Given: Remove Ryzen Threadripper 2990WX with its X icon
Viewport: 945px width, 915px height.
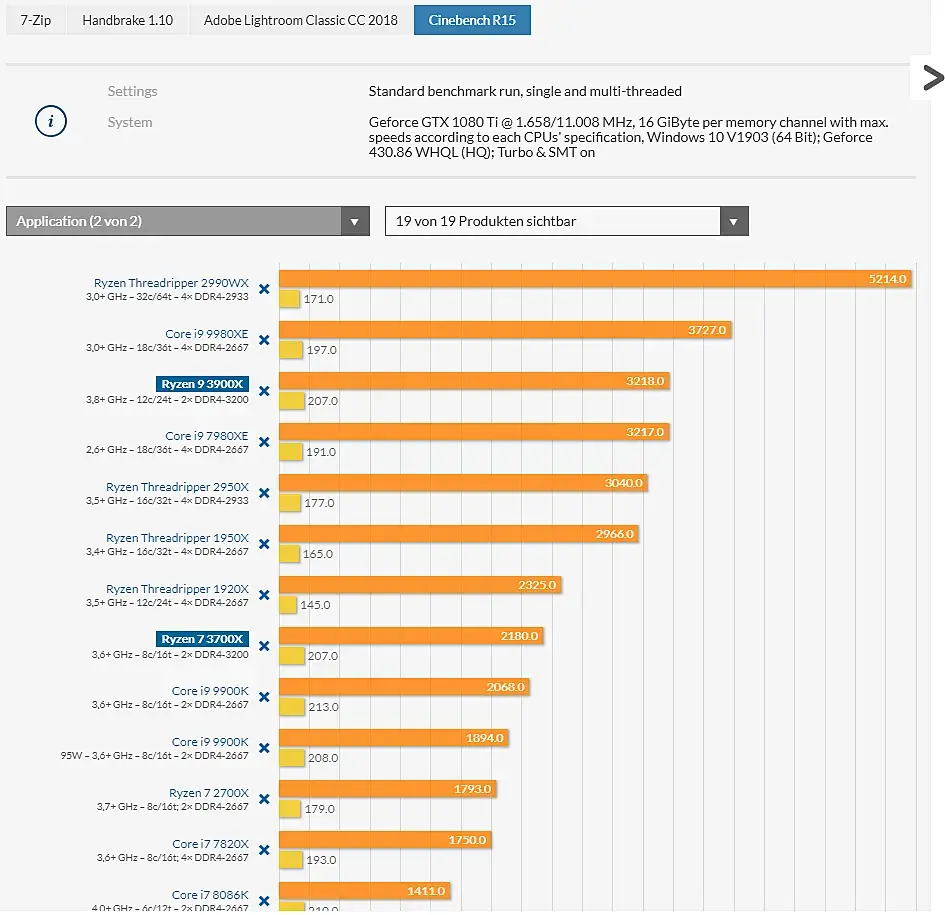Looking at the screenshot, I should pos(264,289).
